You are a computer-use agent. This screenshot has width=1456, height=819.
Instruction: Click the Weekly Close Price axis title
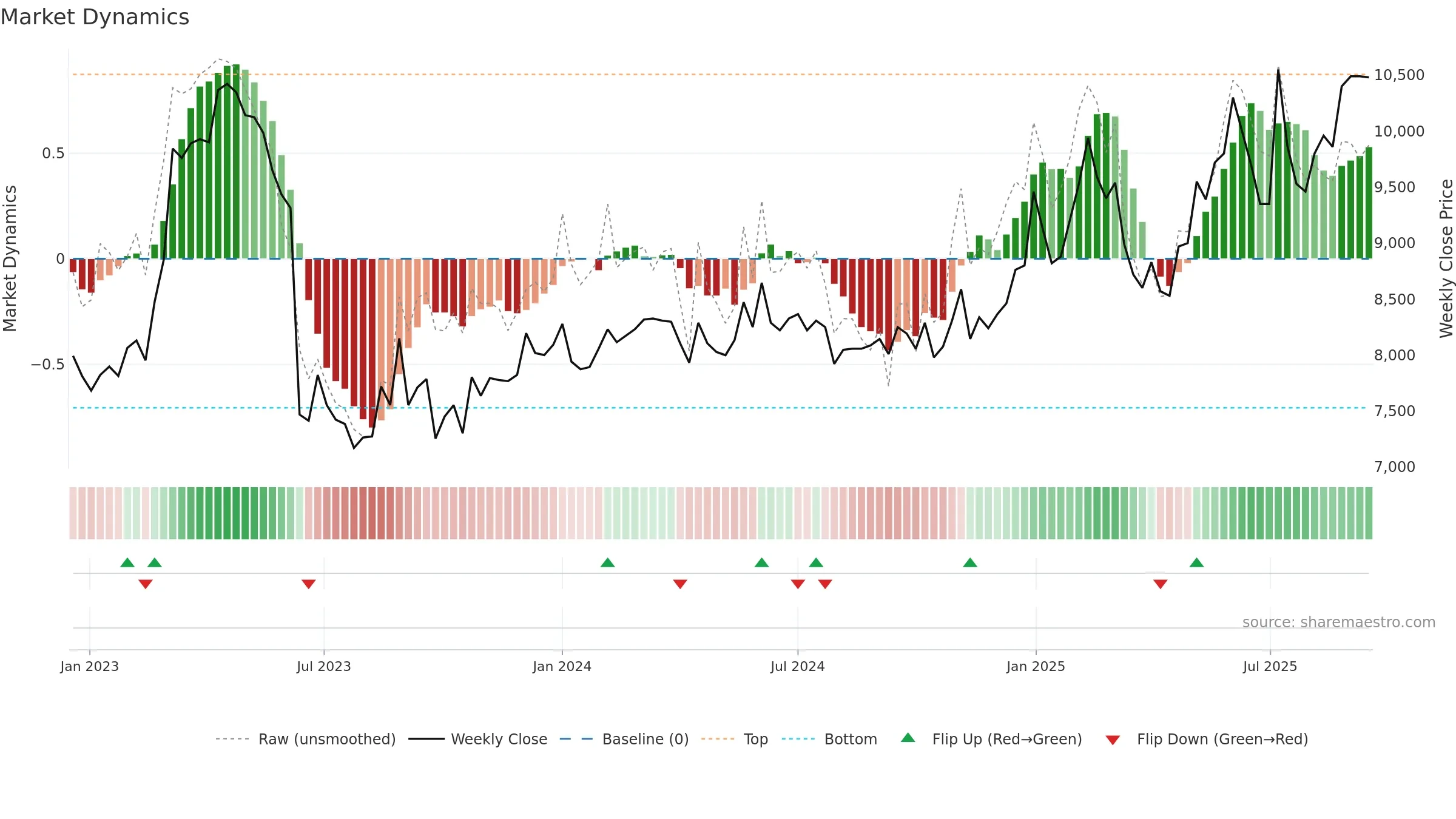coord(1446,258)
